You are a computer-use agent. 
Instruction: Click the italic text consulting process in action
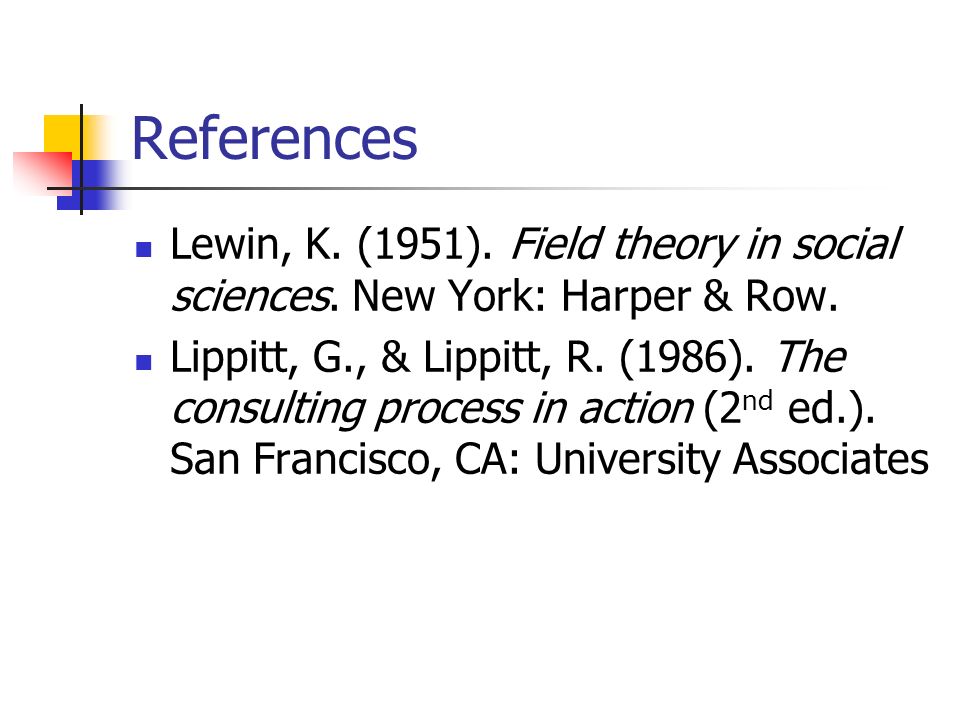(433, 410)
